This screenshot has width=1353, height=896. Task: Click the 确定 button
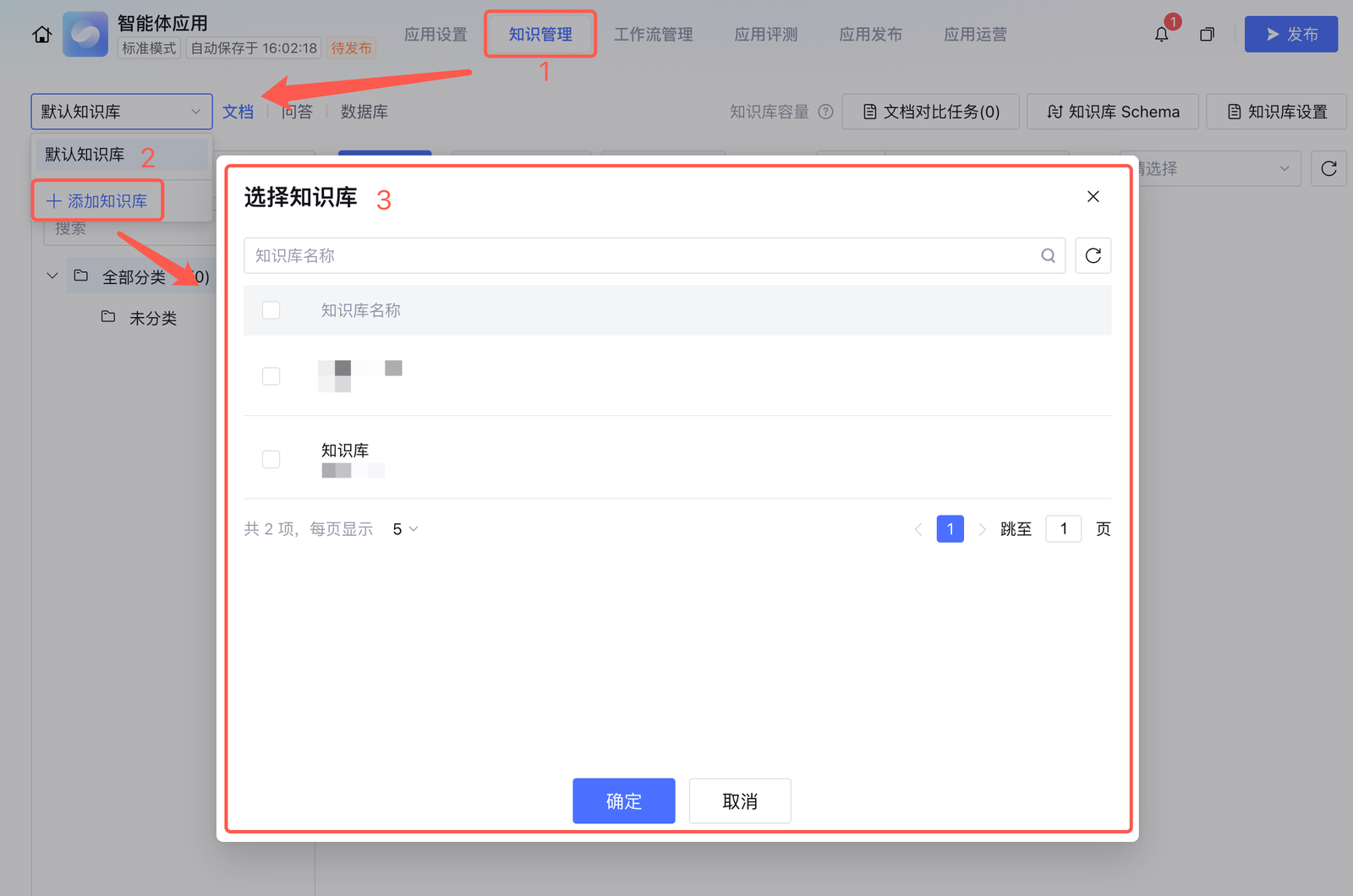(623, 800)
